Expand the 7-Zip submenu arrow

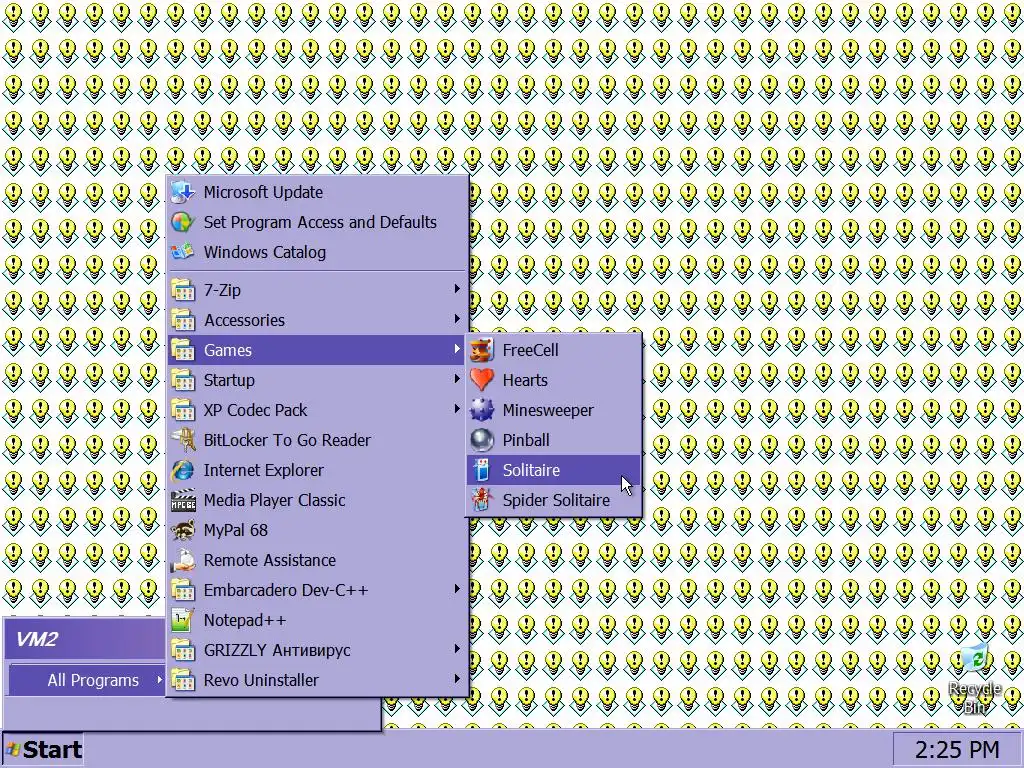click(x=457, y=289)
